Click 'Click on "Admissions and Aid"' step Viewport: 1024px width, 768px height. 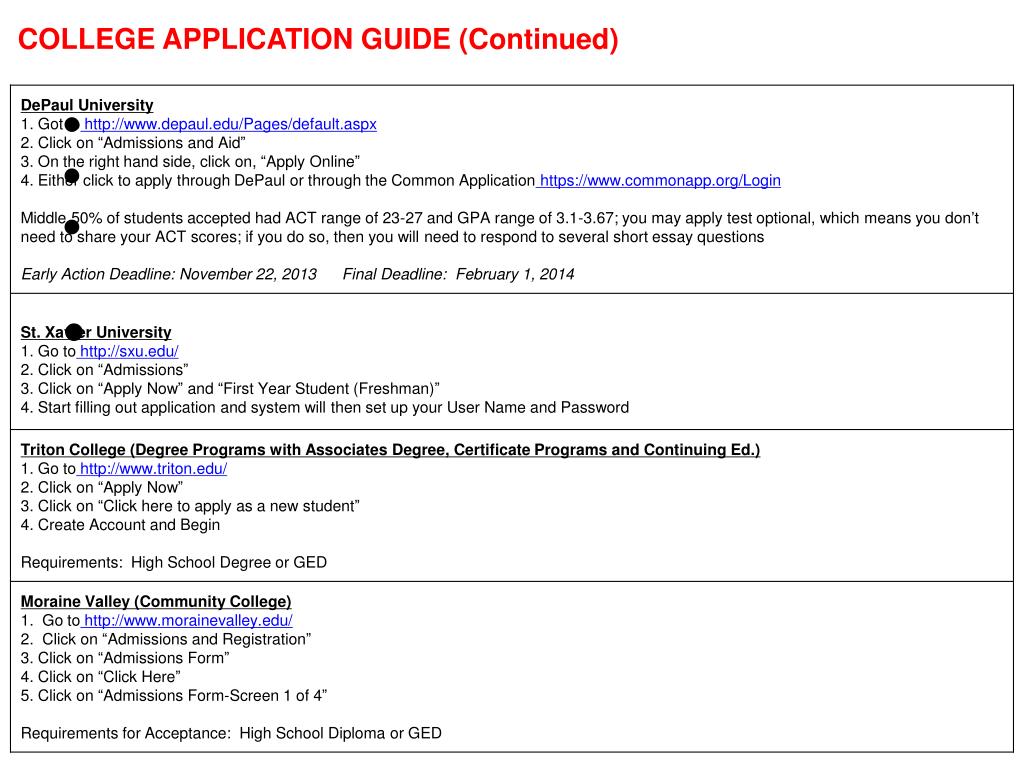pyautogui.click(x=133, y=143)
